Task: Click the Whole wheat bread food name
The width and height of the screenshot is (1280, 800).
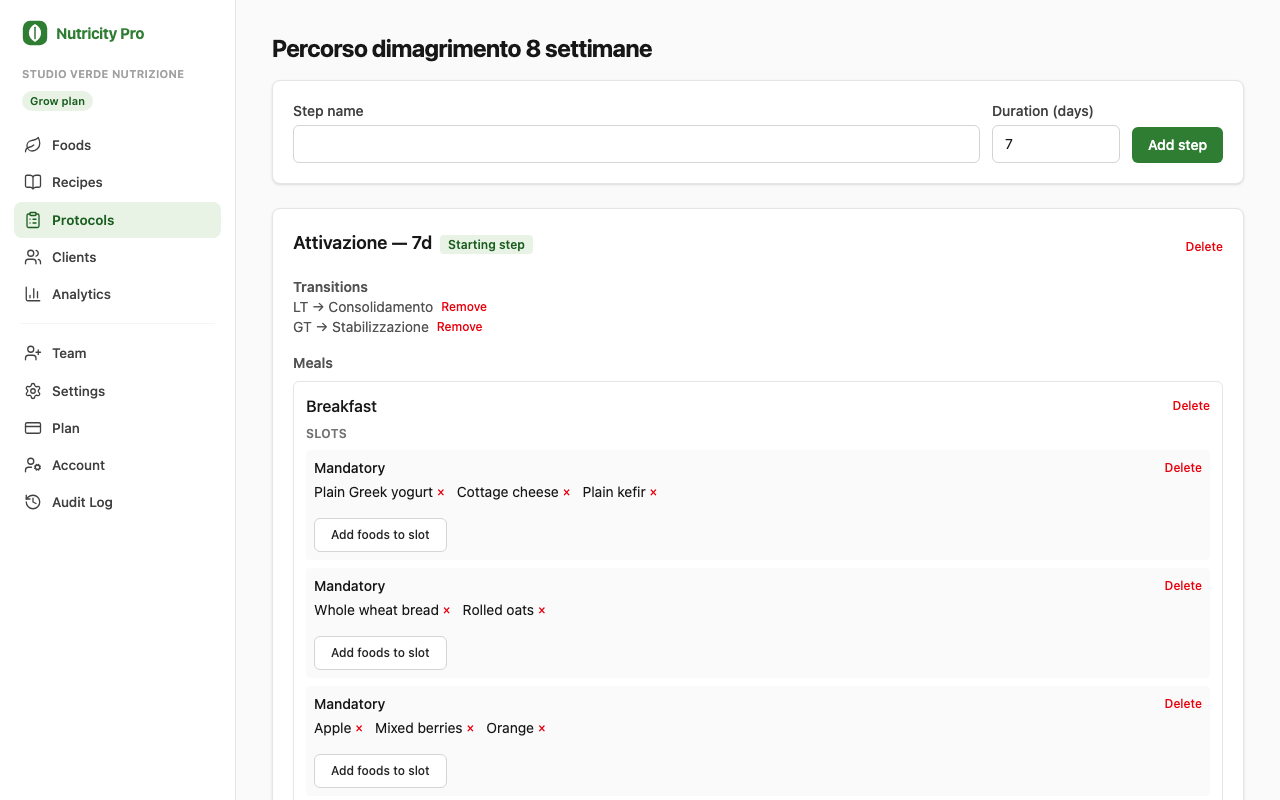Action: tap(376, 610)
